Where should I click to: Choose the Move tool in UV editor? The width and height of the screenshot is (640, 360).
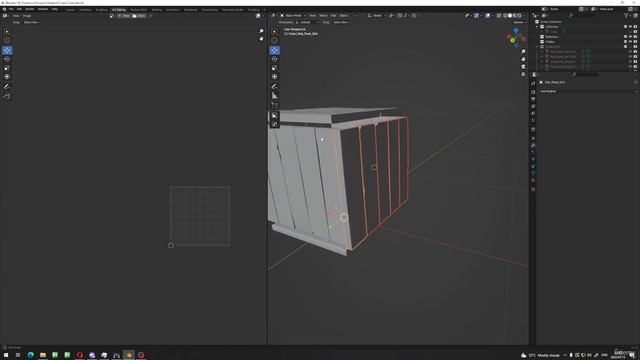point(7,50)
